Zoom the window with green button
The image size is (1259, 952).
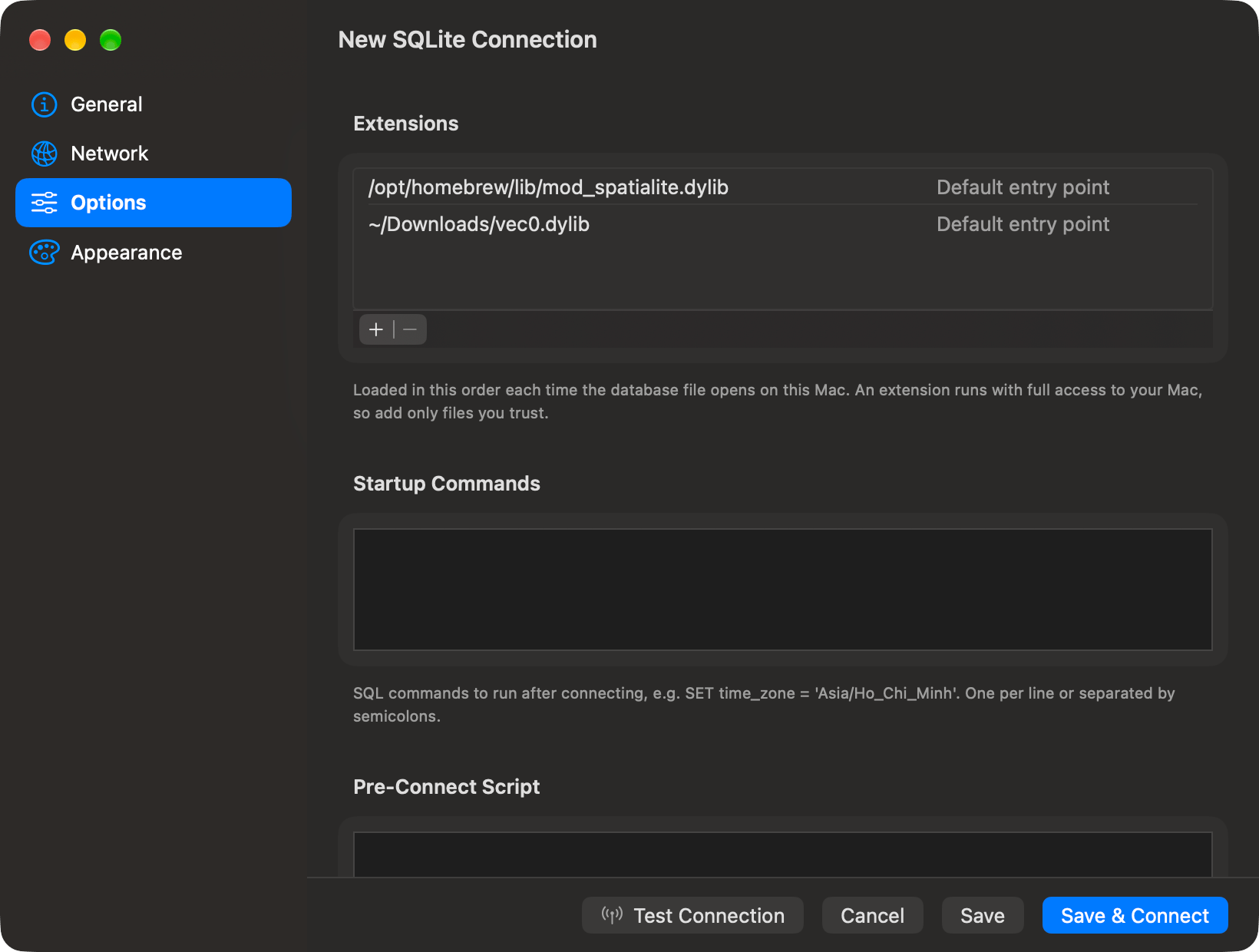[x=111, y=40]
